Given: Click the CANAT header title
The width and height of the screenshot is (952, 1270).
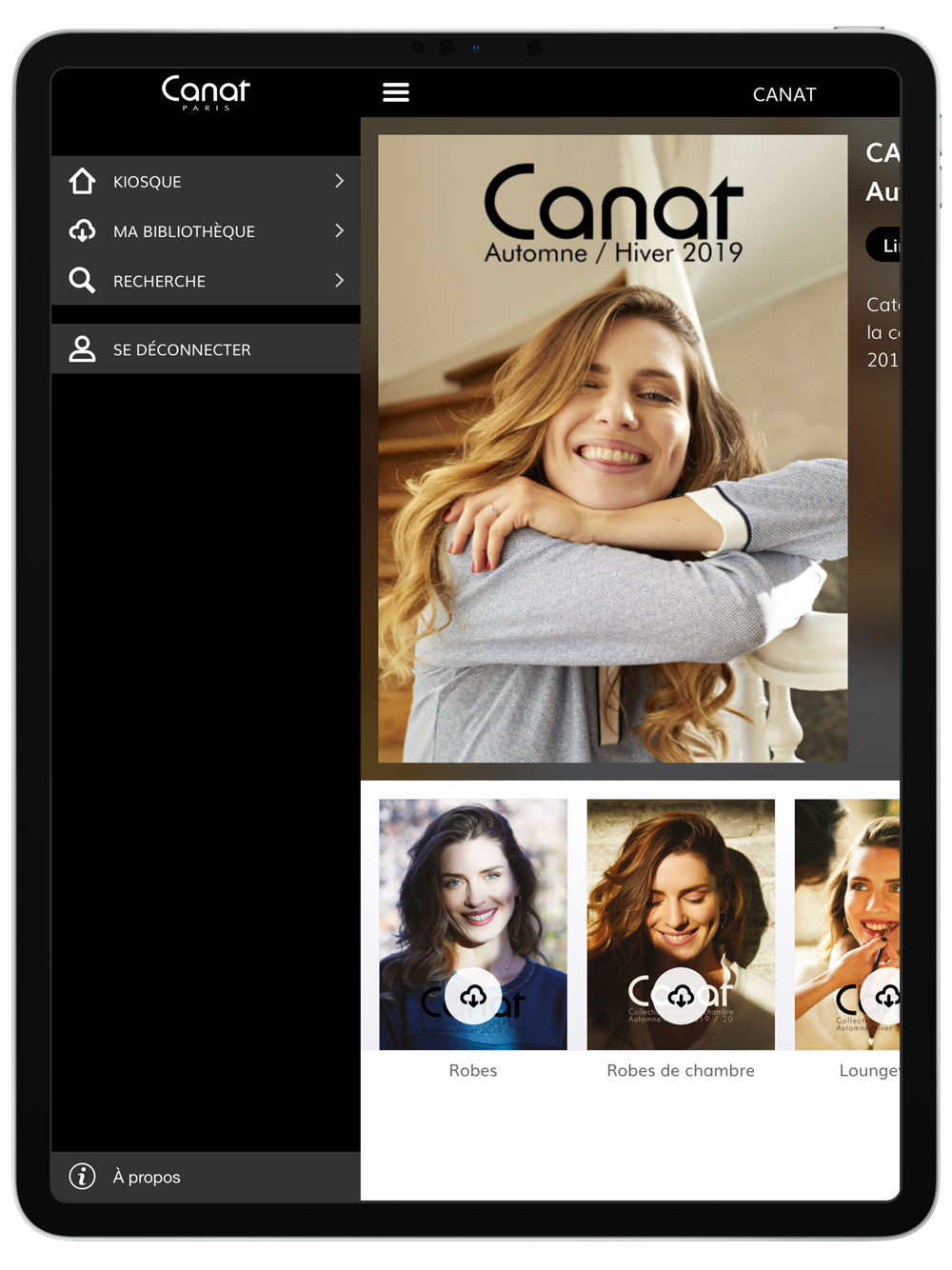Looking at the screenshot, I should (784, 94).
